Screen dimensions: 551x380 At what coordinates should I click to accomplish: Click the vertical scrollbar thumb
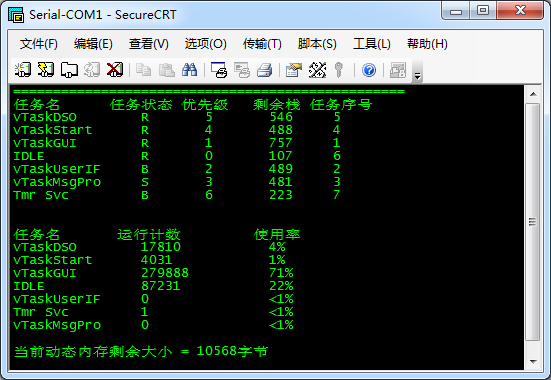point(533,221)
